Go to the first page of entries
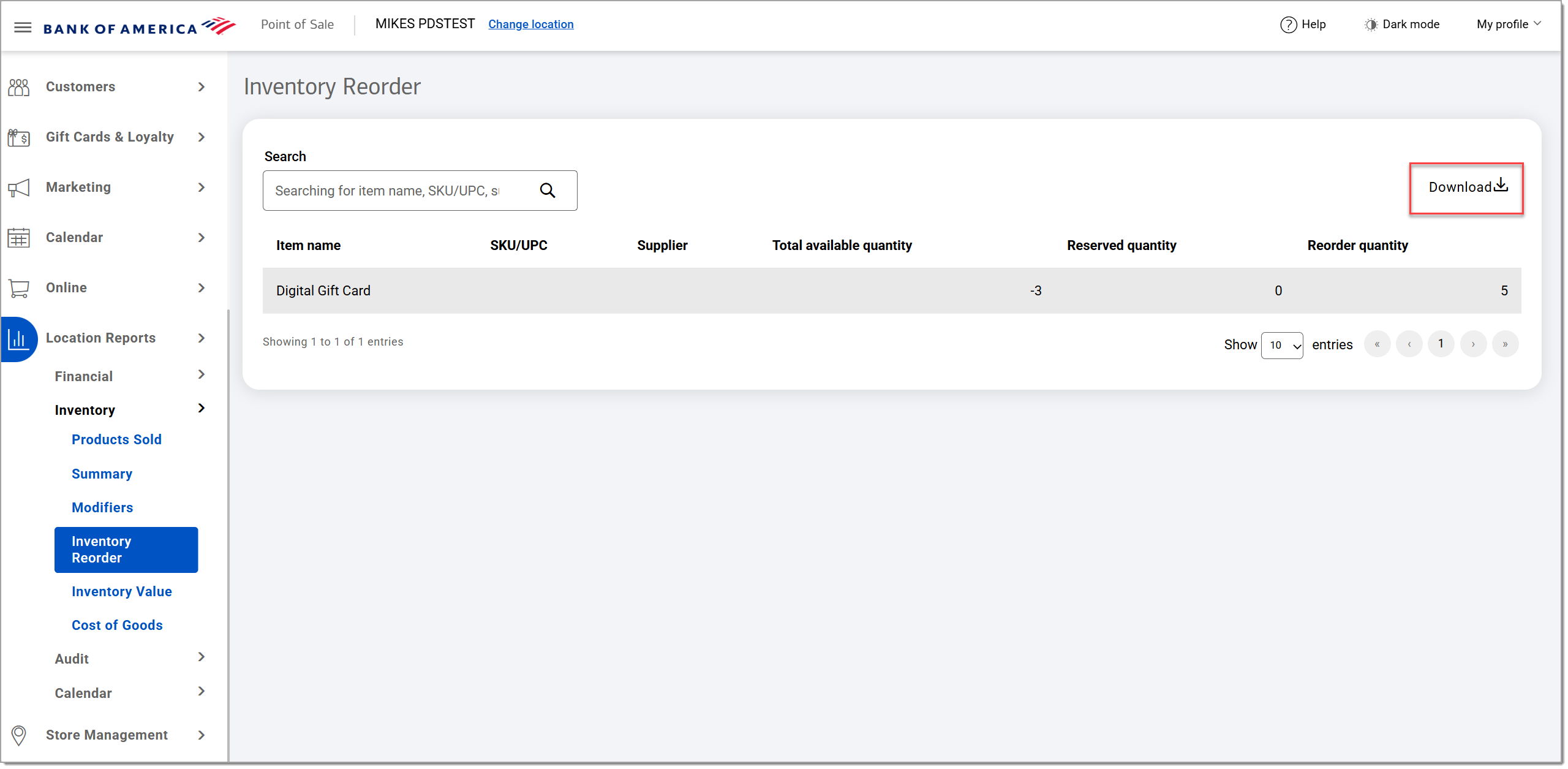The width and height of the screenshot is (1568, 769). (1378, 344)
